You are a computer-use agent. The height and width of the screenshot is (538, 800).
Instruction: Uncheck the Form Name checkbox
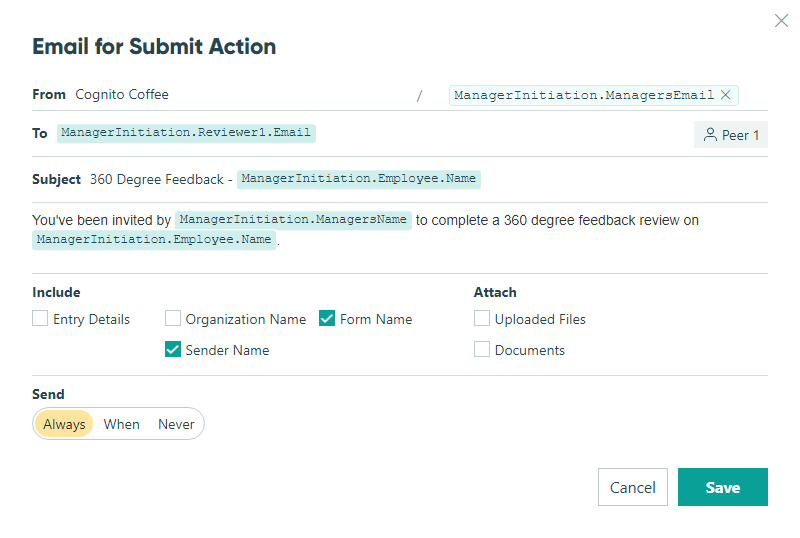tap(327, 319)
